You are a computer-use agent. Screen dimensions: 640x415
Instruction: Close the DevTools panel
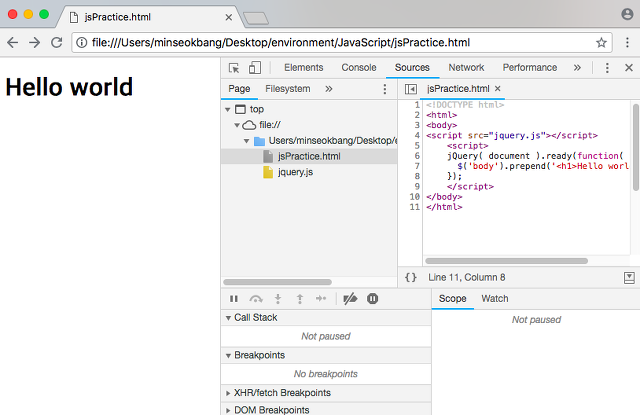tap(629, 68)
